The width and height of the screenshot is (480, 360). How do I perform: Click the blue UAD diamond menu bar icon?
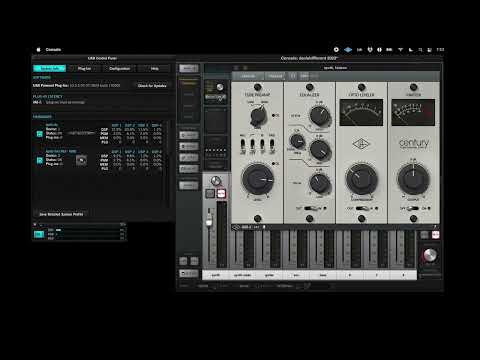pyautogui.click(x=348, y=50)
